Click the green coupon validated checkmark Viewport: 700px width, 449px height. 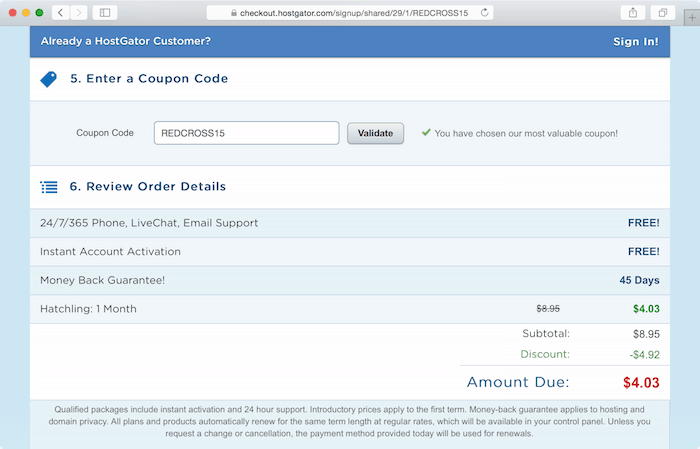426,133
